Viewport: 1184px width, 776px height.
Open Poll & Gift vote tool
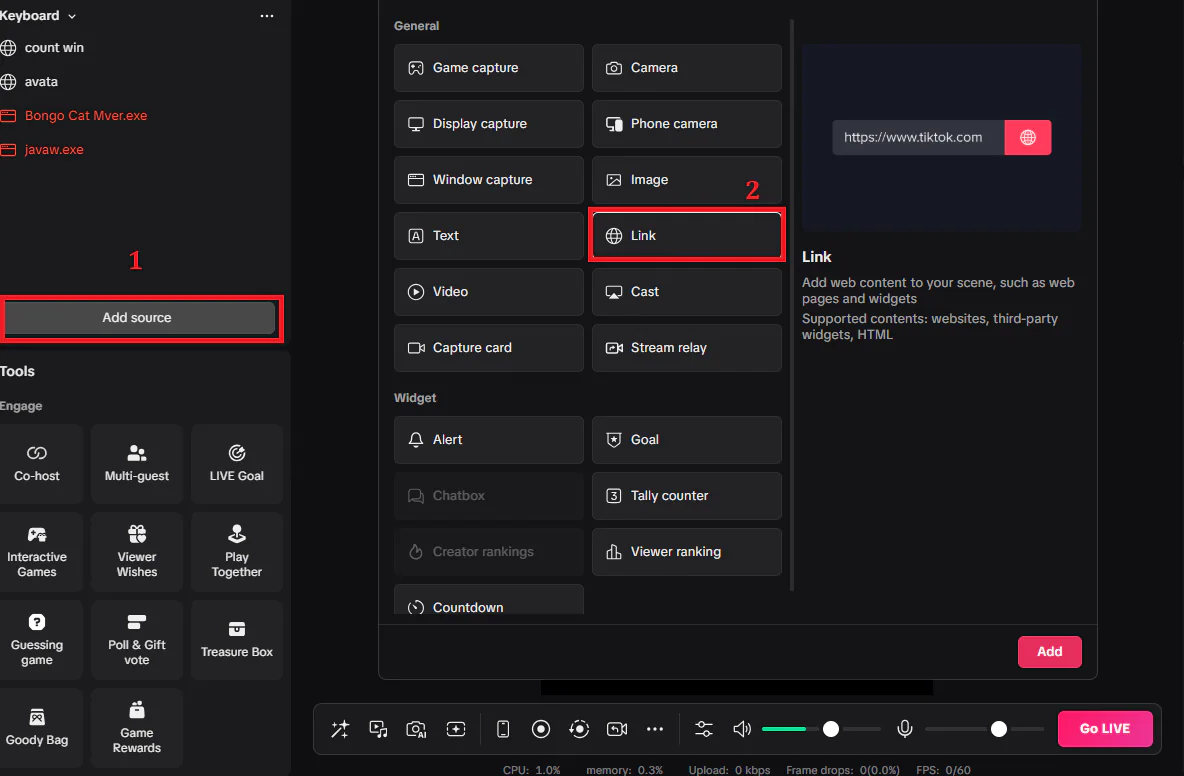[x=137, y=639]
